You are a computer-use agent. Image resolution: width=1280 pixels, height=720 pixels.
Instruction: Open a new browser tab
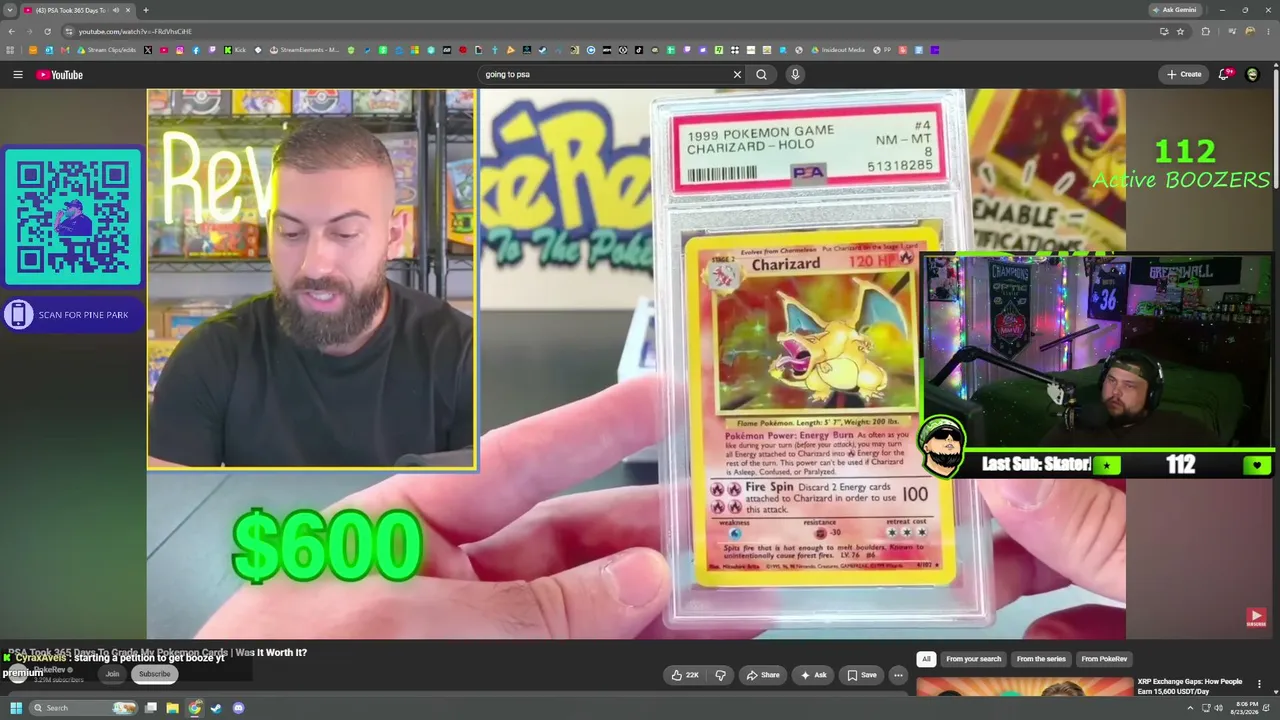coord(146,10)
